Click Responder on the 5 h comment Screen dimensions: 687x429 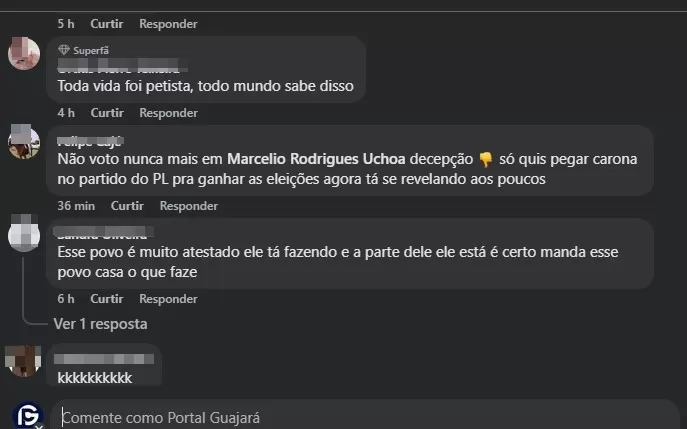[168, 23]
